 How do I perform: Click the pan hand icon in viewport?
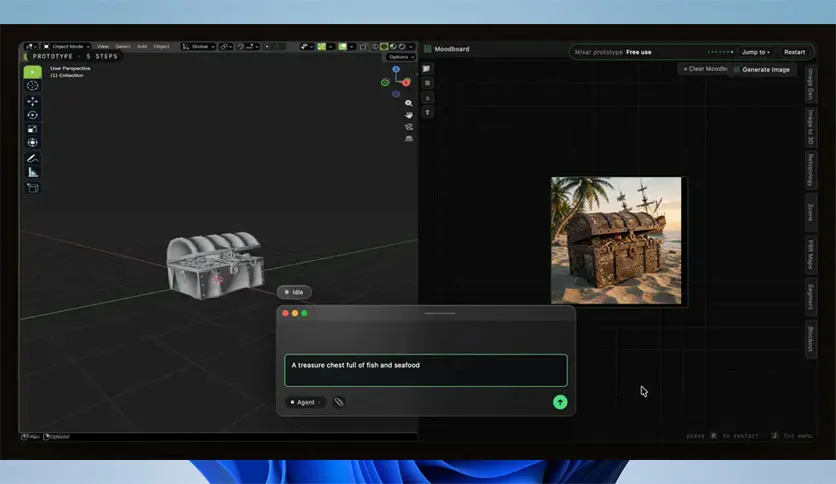(408, 115)
